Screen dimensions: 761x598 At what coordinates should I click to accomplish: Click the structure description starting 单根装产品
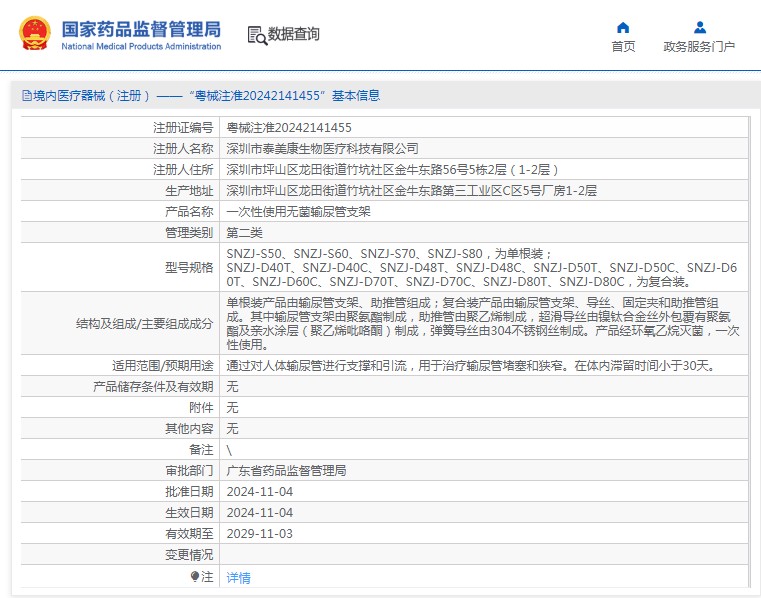483,323
